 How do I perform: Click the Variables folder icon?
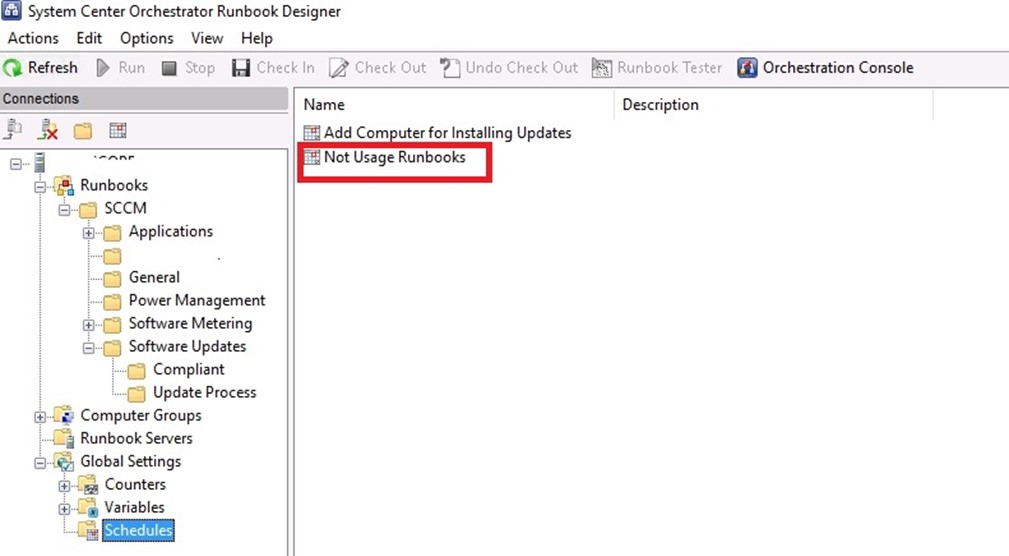(x=88, y=508)
